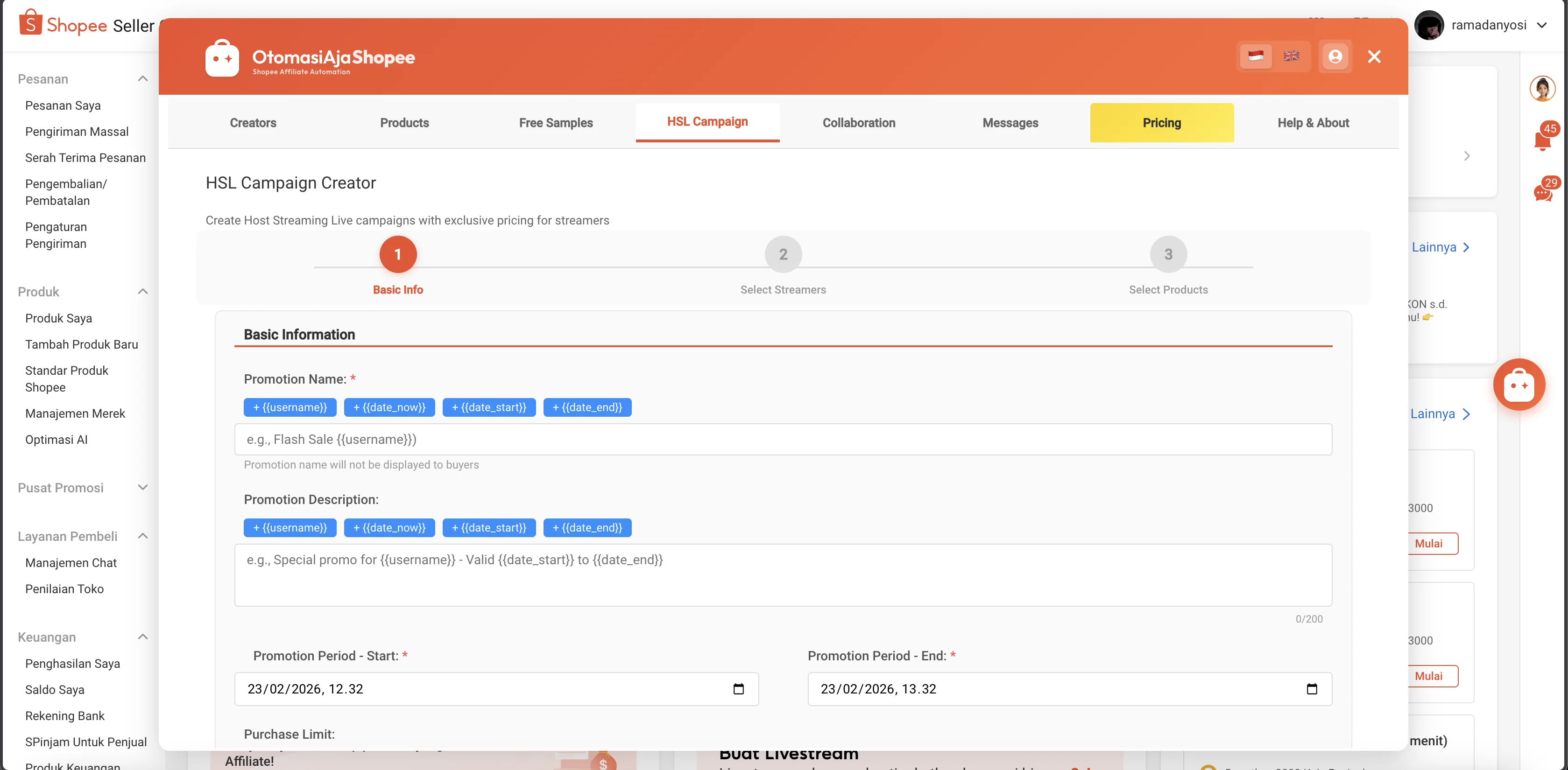Insert {{date_now}} into Promotion Name
This screenshot has width=1568, height=770.
coord(389,407)
